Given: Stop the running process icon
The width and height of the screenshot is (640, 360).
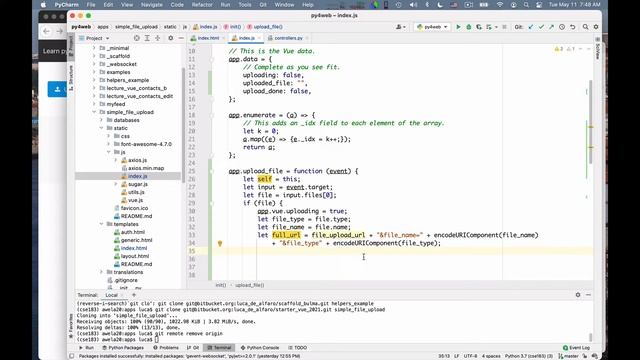Looking at the screenshot, I should click(504, 27).
